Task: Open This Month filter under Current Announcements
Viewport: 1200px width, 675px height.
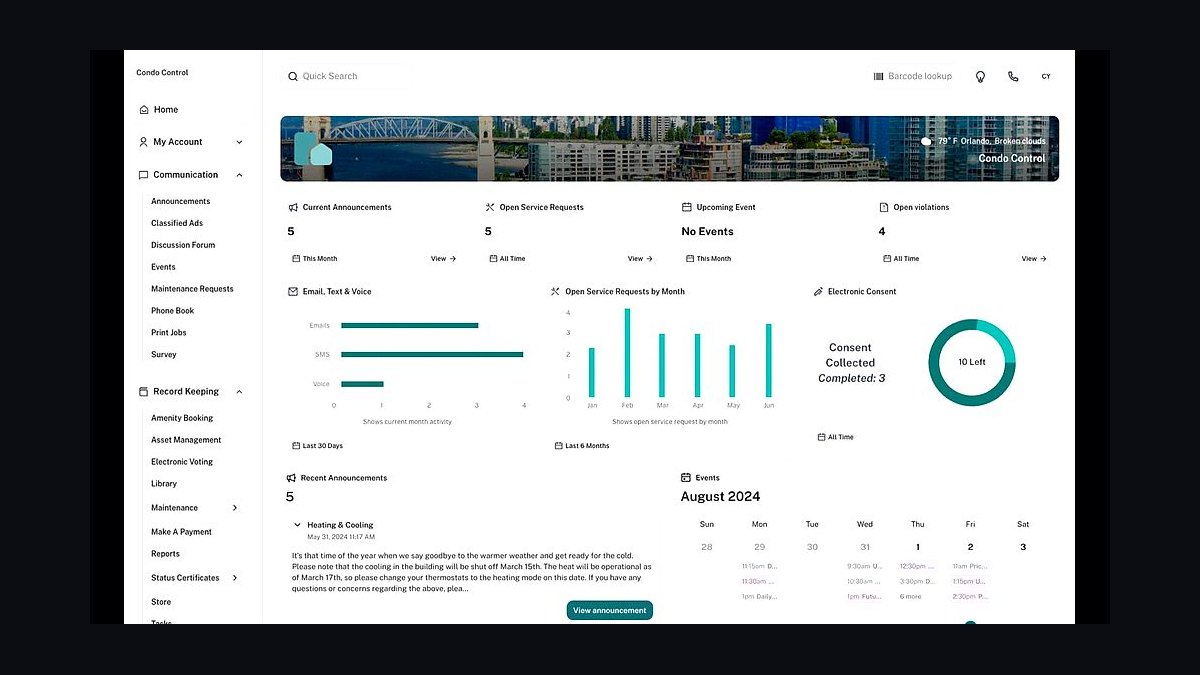Action: tap(315, 259)
